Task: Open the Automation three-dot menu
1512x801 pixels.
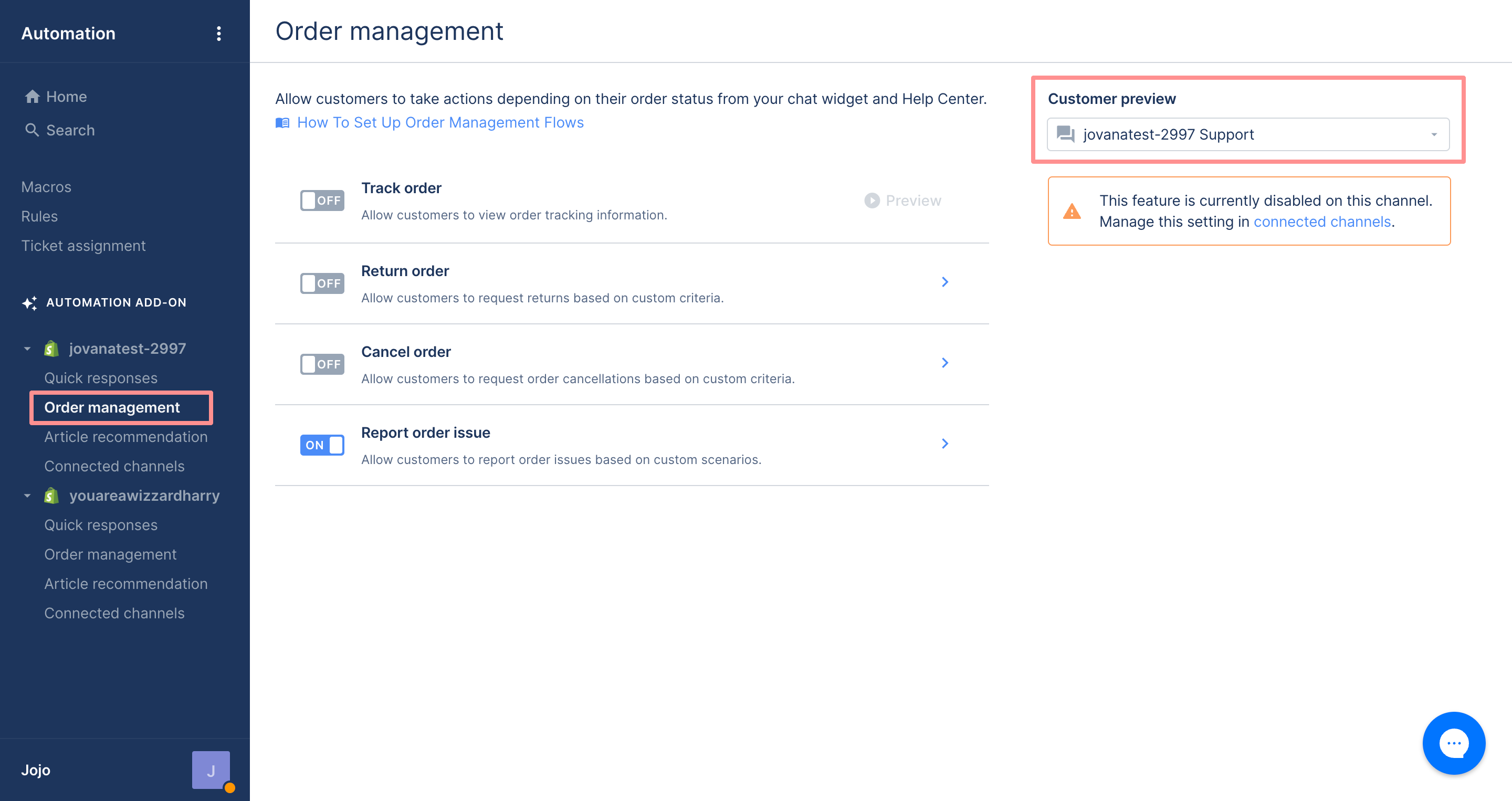Action: (x=218, y=34)
